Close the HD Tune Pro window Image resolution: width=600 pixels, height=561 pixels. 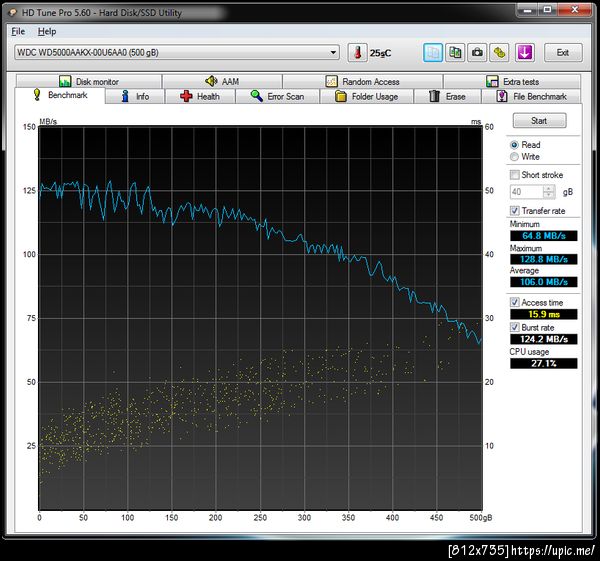pos(574,10)
